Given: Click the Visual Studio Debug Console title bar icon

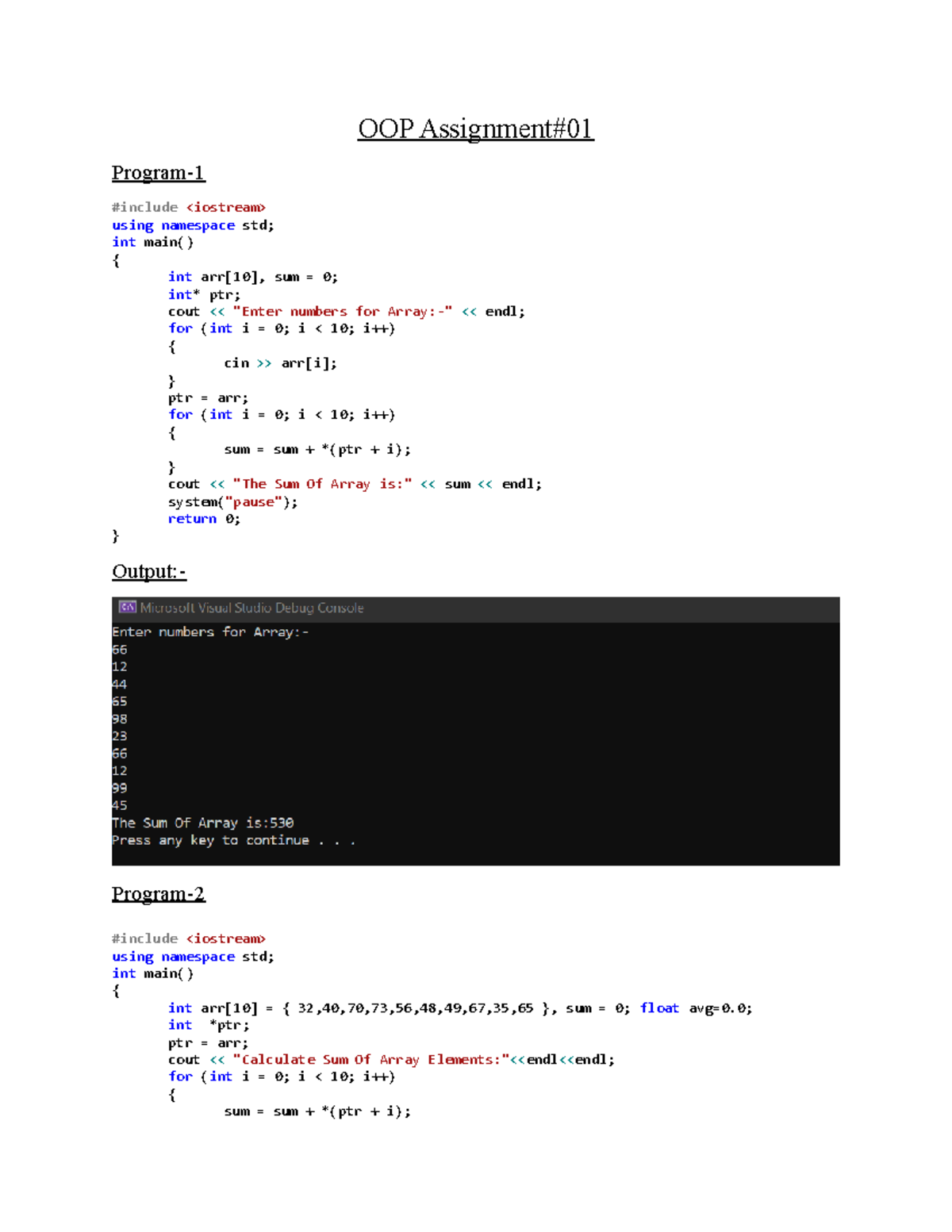Looking at the screenshot, I should (126, 608).
